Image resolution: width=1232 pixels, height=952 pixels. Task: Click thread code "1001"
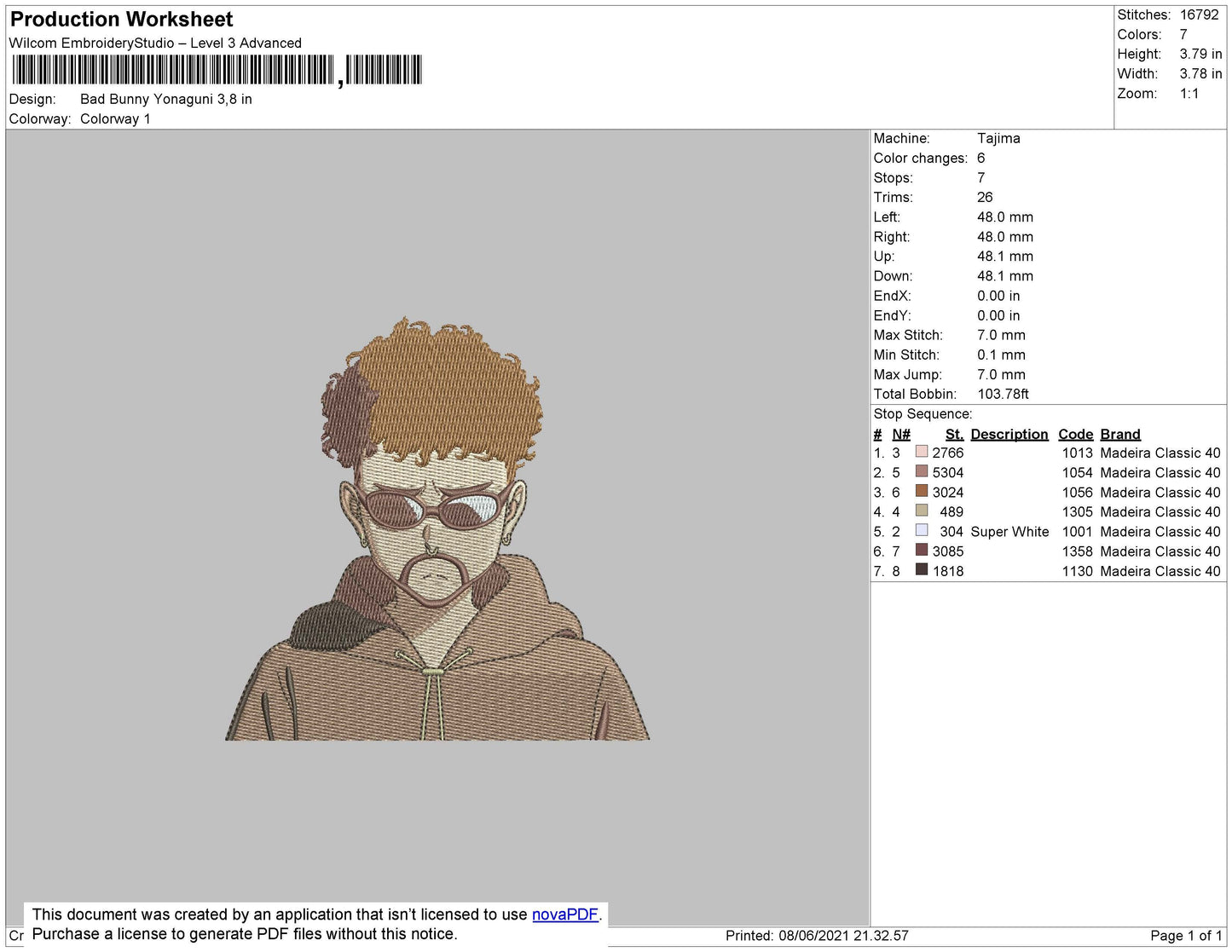[1077, 532]
